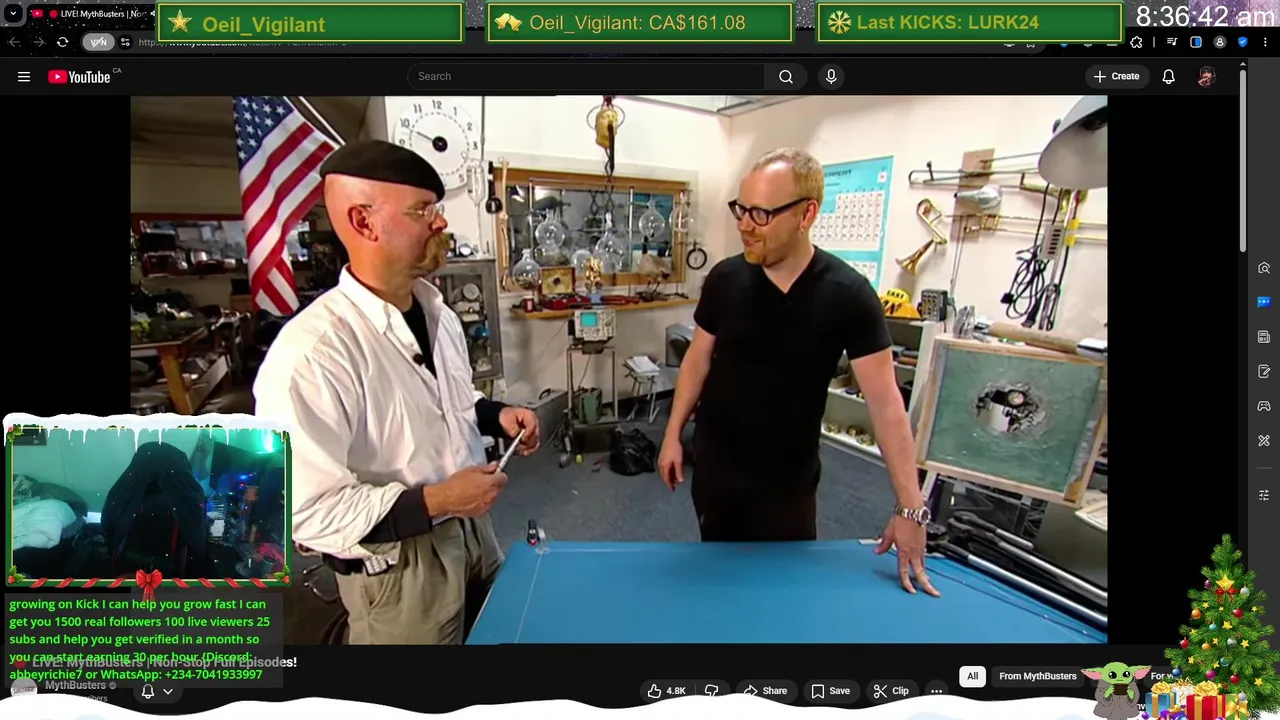
Task: Open the YouTube account avatar menu
Action: click(1206, 76)
